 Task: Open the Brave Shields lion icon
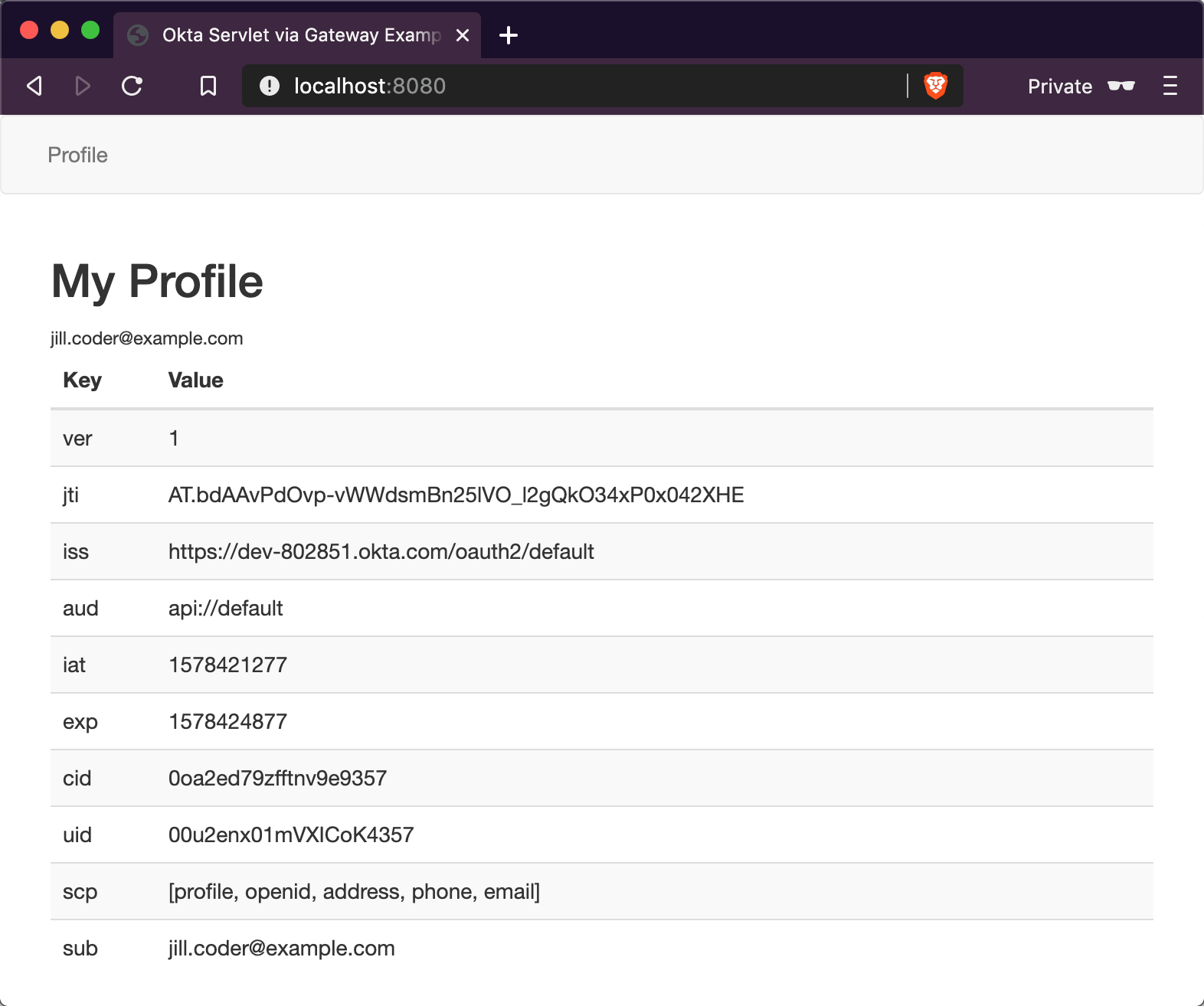click(x=935, y=86)
